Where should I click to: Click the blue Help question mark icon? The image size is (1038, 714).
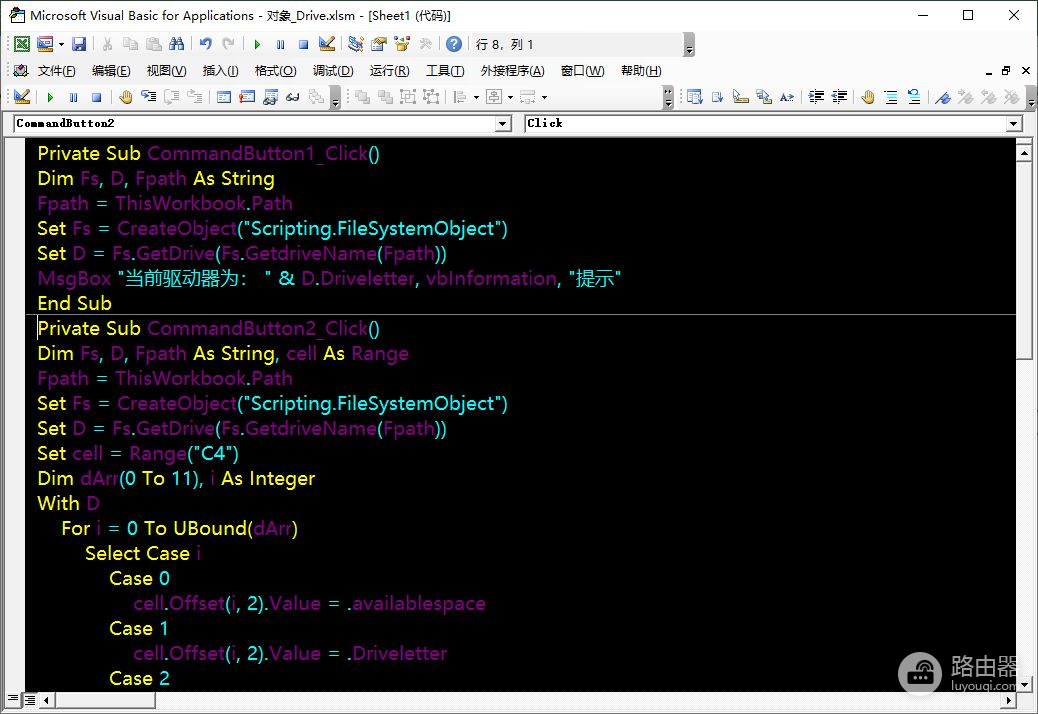pos(454,44)
